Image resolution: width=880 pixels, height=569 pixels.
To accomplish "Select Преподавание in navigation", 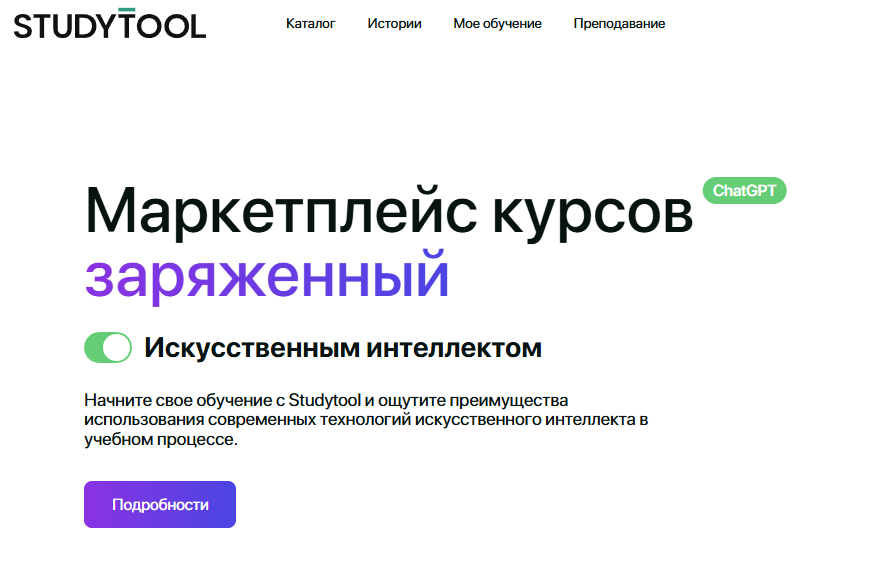I will [619, 24].
